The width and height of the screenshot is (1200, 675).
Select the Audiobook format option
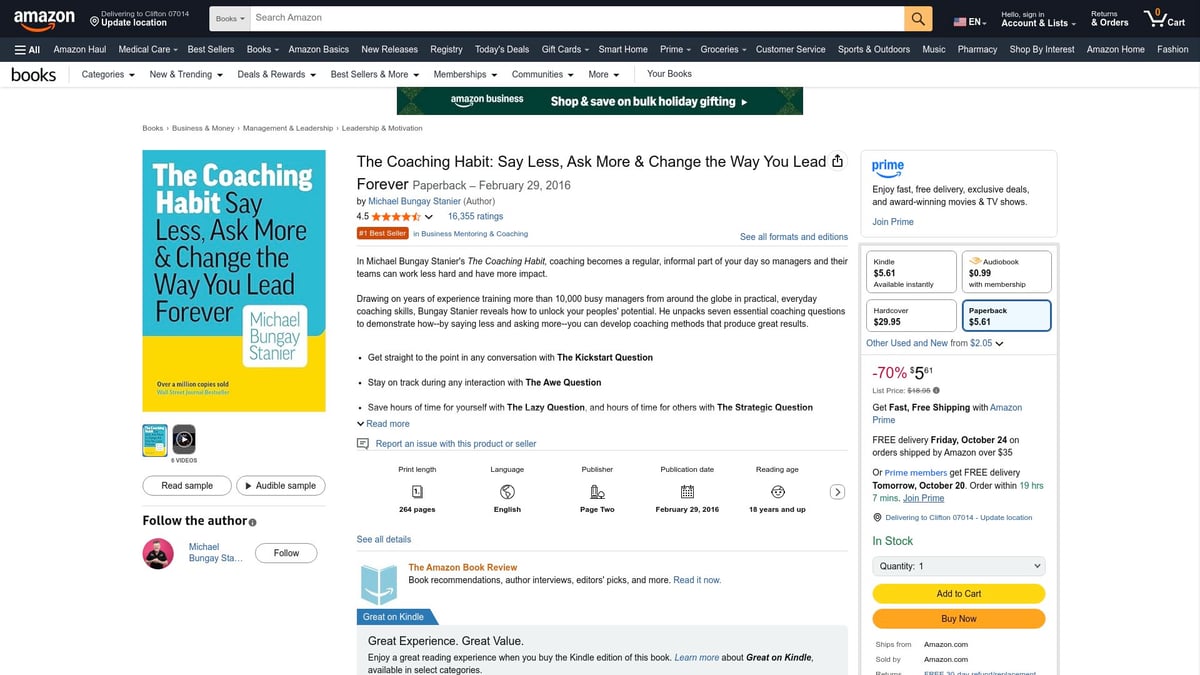1005,272
